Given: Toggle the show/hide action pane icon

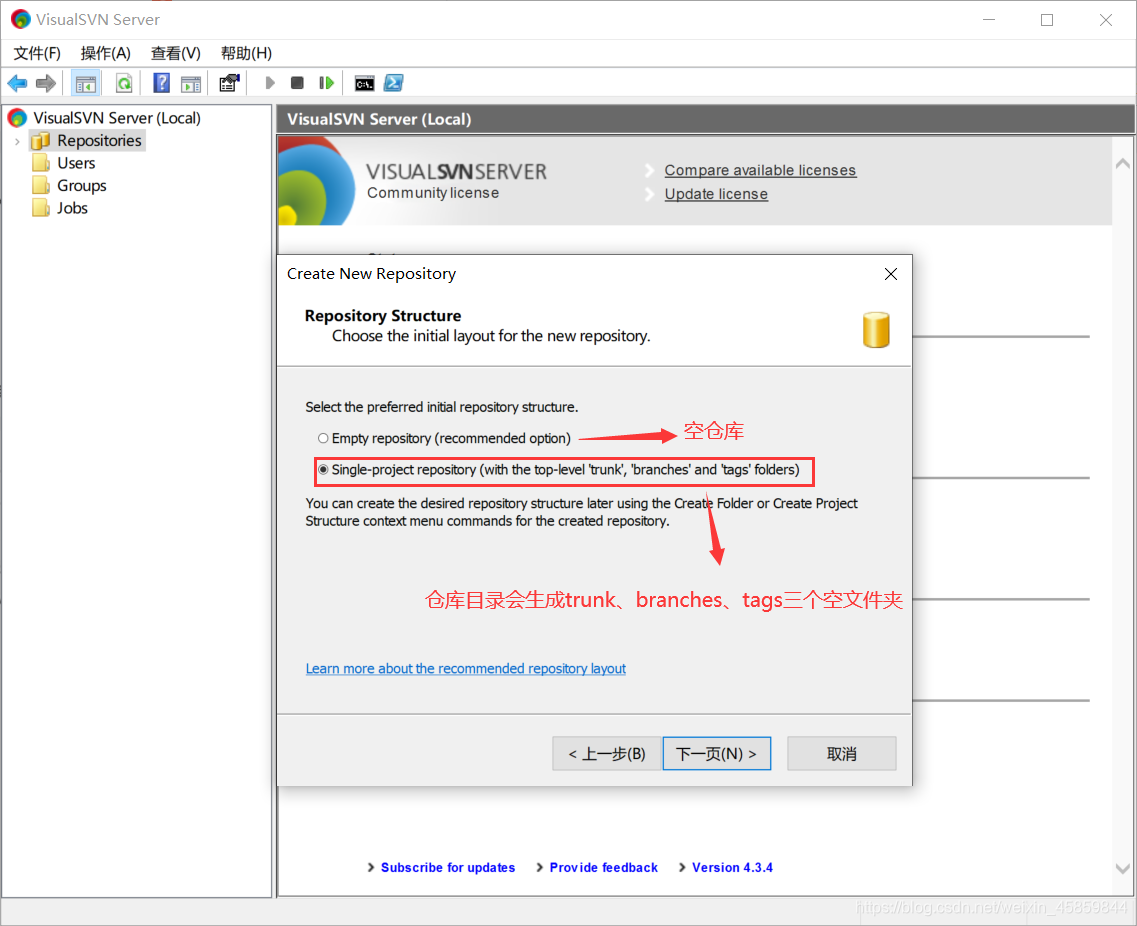Looking at the screenshot, I should click(191, 83).
